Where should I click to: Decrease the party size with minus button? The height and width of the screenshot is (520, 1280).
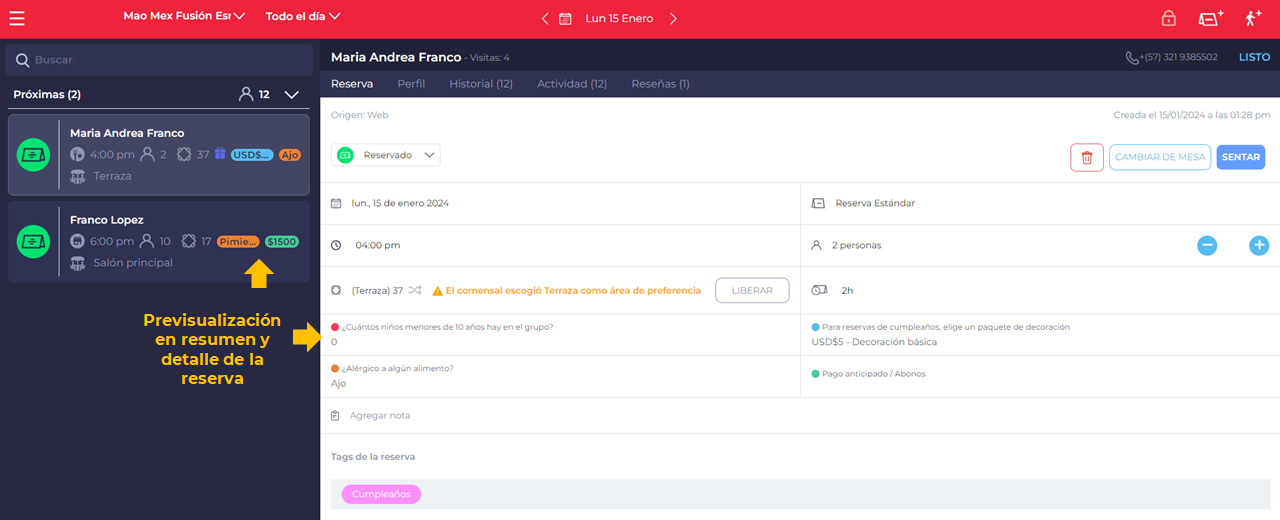click(1207, 245)
